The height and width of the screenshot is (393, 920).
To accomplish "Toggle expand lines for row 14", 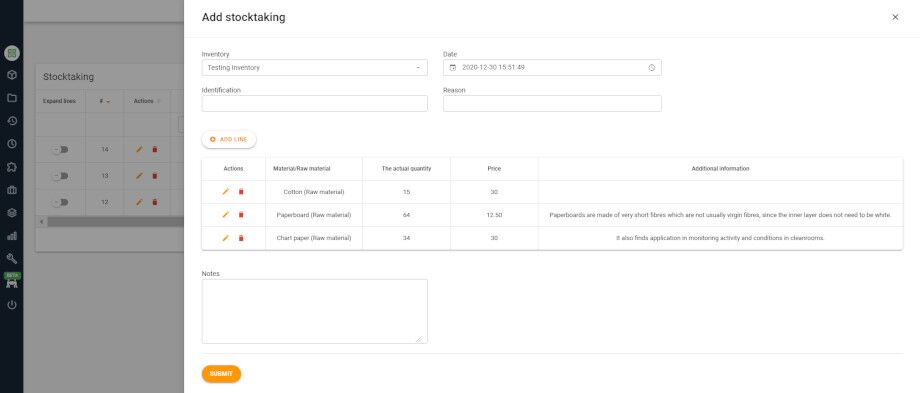I will point(60,150).
